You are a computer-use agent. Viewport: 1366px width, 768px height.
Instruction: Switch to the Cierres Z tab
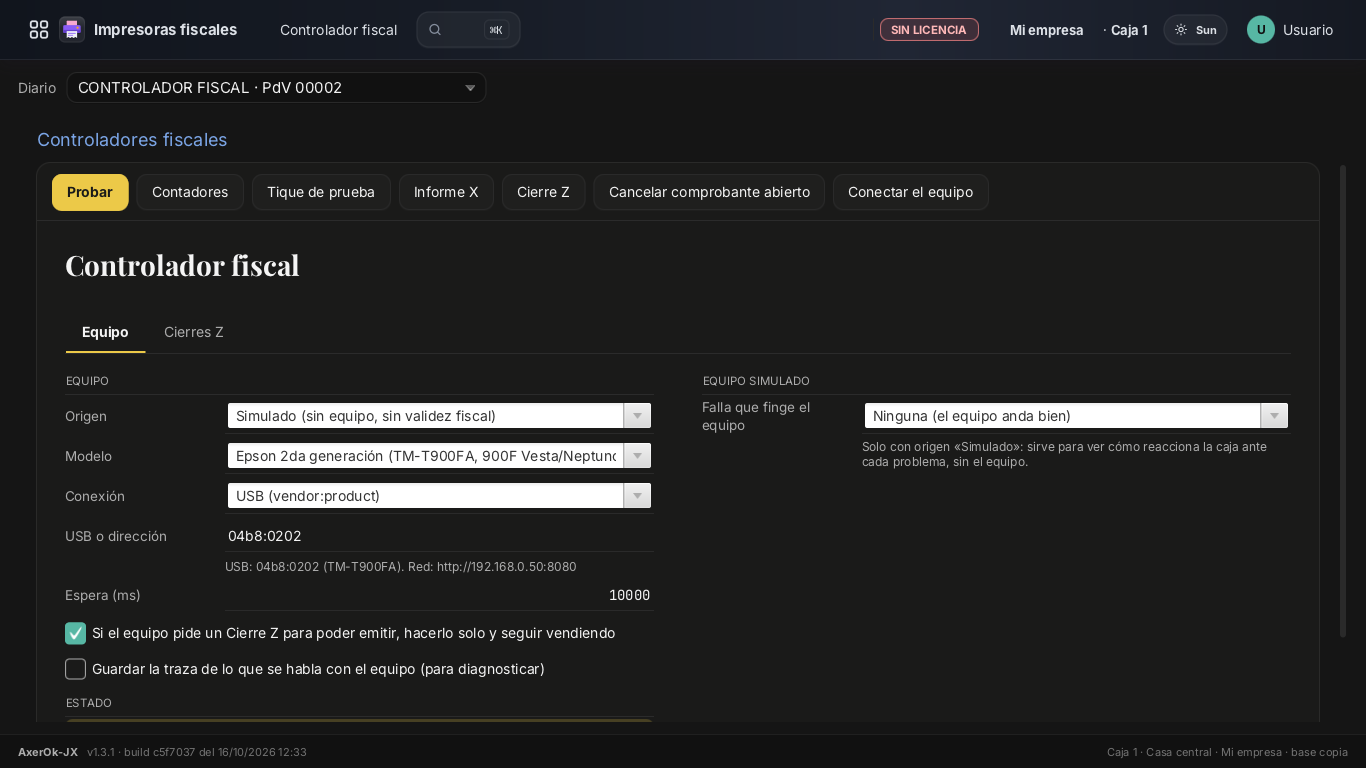point(194,332)
